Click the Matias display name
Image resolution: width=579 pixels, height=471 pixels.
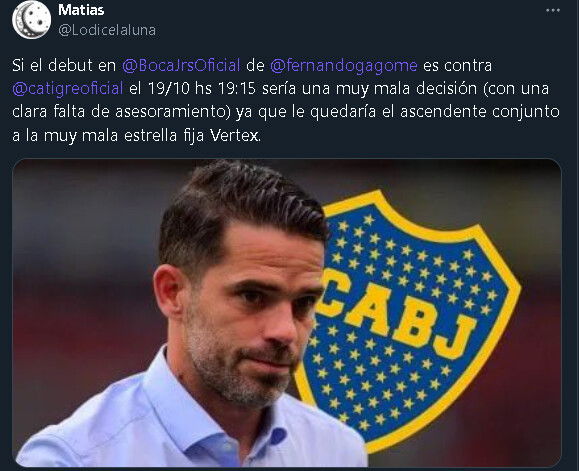click(x=81, y=10)
